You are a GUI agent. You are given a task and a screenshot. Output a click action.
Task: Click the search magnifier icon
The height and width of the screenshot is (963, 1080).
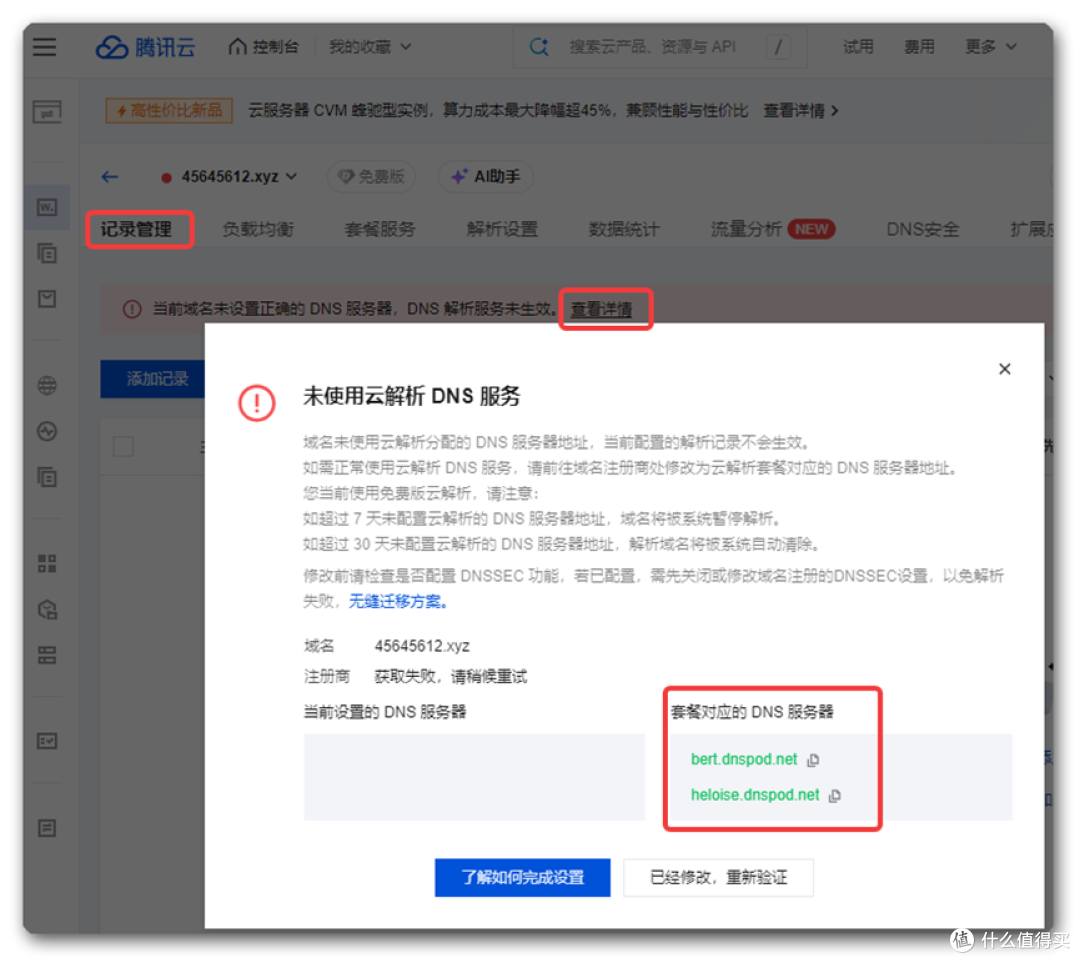[x=539, y=47]
